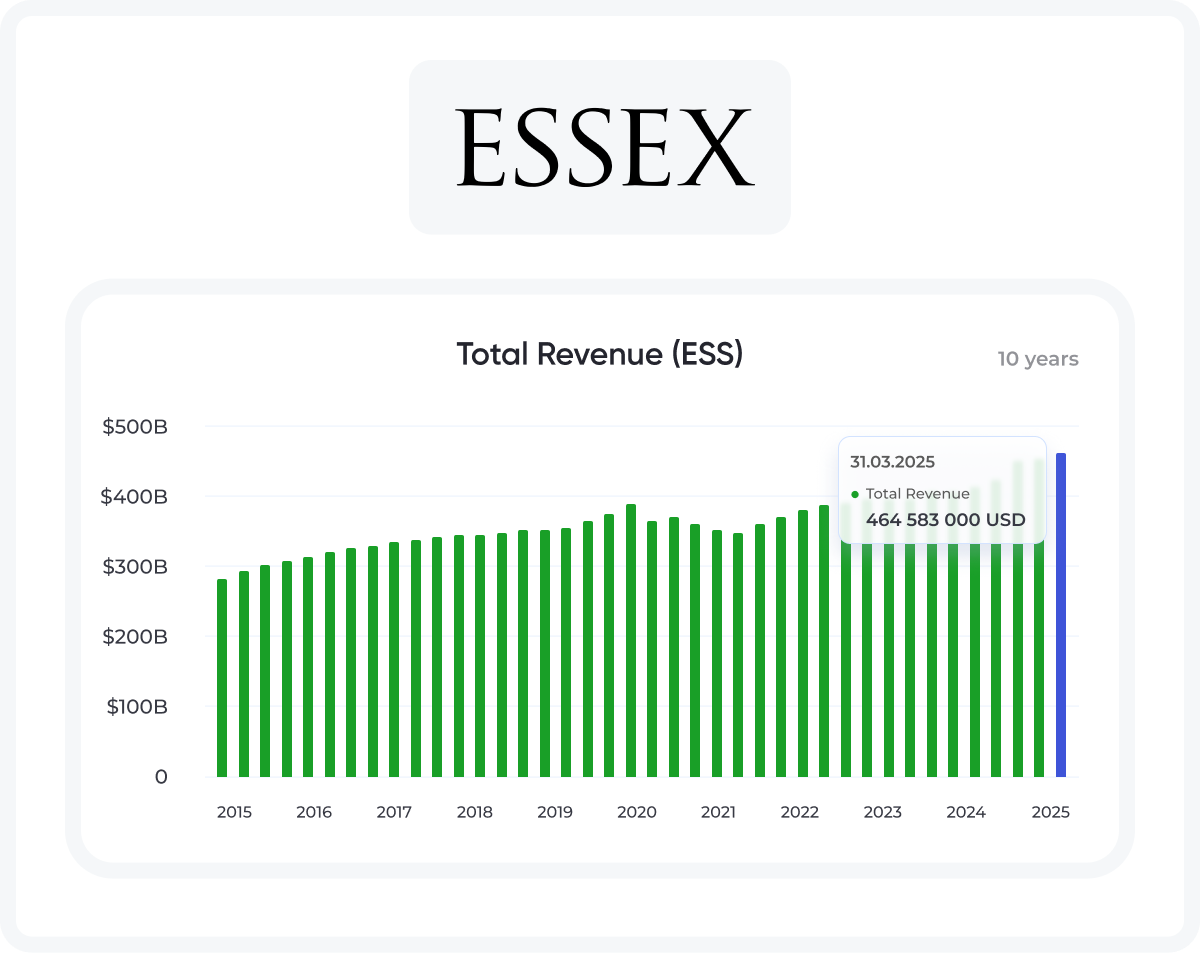
Task: Click the "2023" year label
Action: pos(883,812)
